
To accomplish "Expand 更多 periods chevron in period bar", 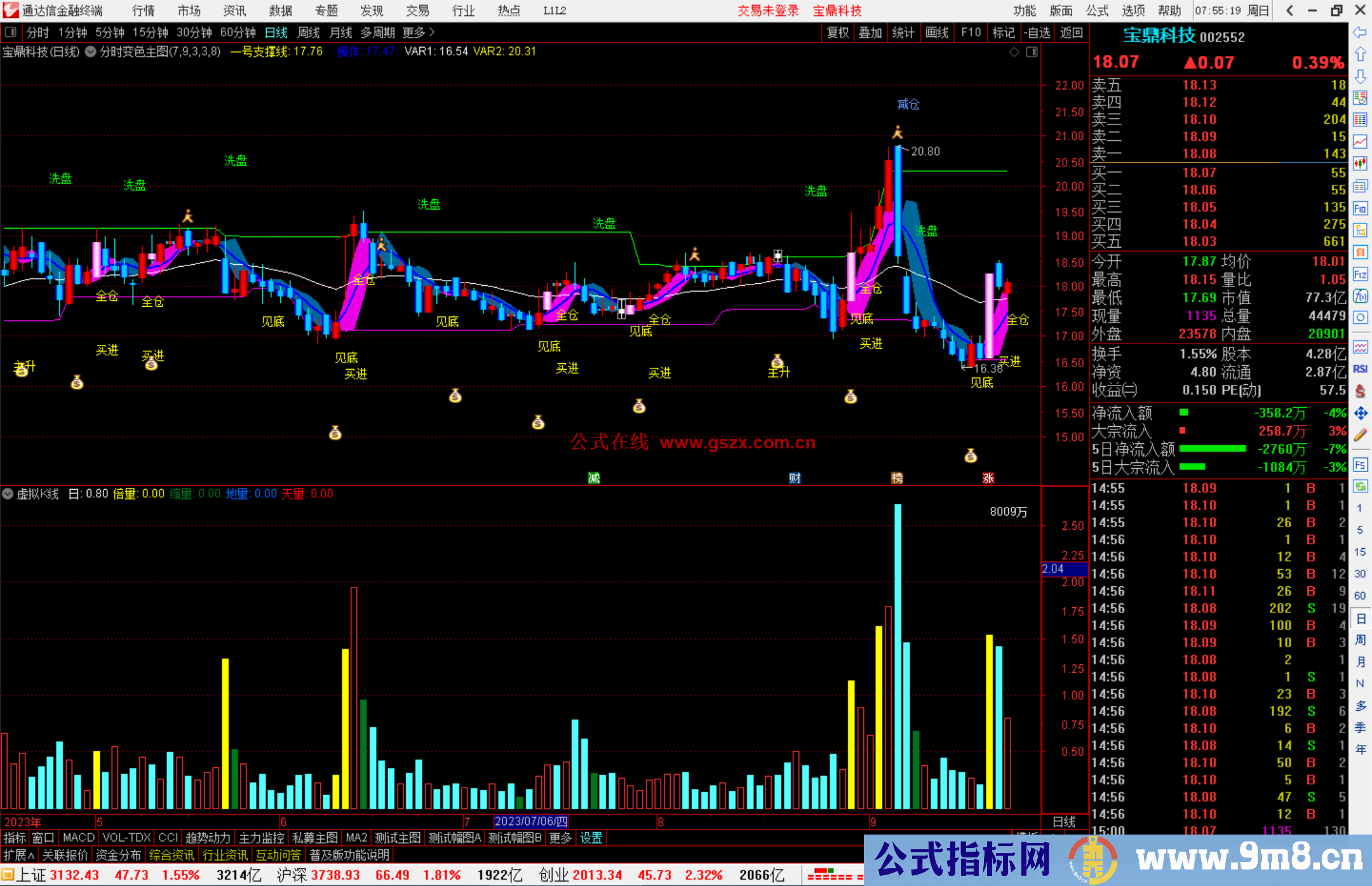I will coord(432,32).
